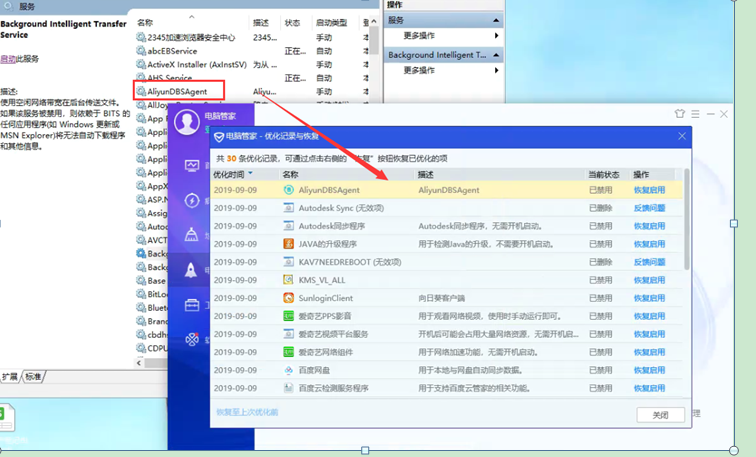The height and width of the screenshot is (457, 756).
Task: Open the broom cleanup sidebar icon
Action: click(x=191, y=234)
